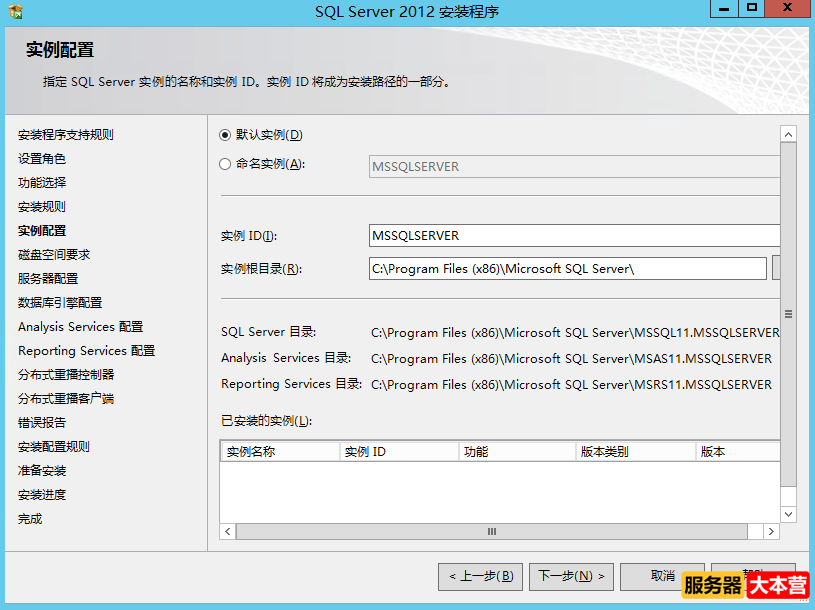Click the 功能 column header
This screenshot has width=815, height=610.
[x=518, y=452]
